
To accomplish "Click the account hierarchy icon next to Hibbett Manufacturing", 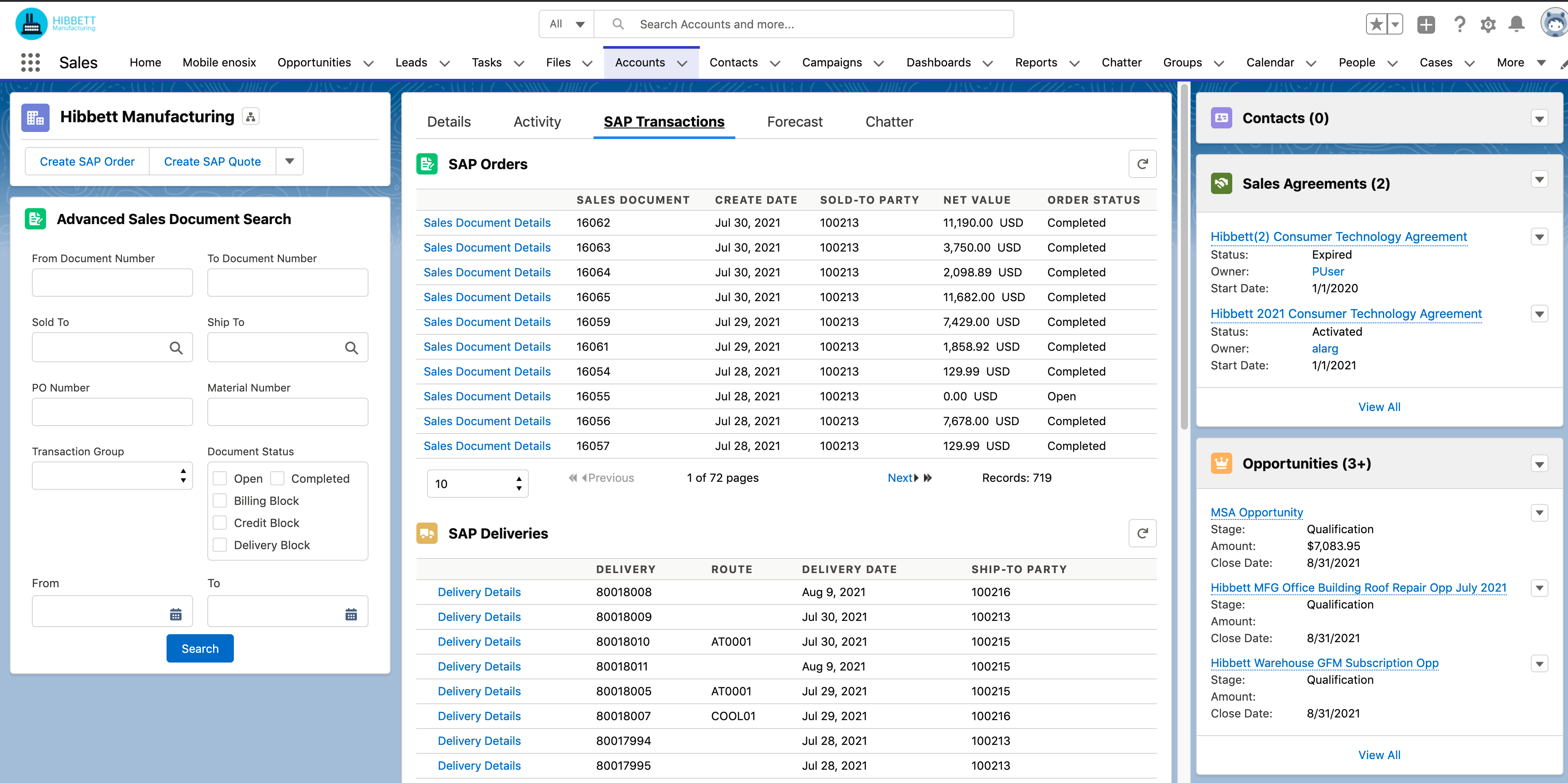I will tap(251, 116).
